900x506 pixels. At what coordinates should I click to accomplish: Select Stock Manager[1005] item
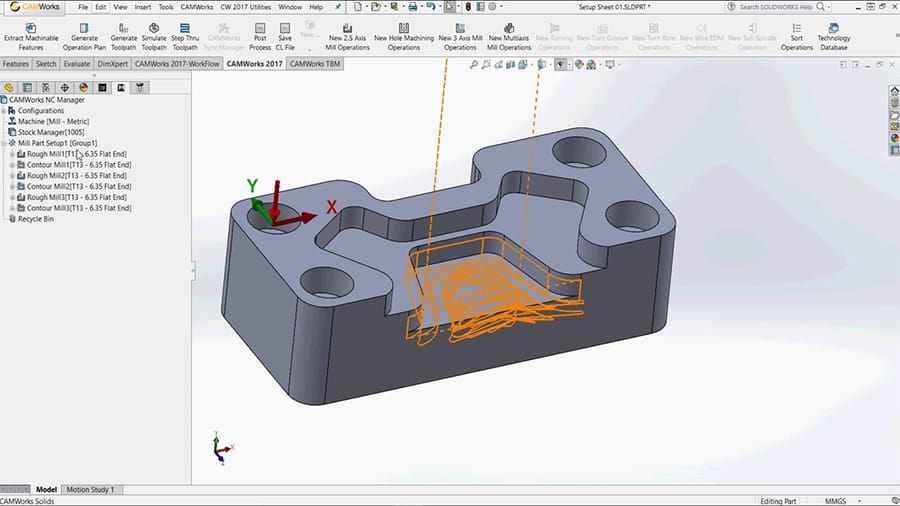(51, 133)
